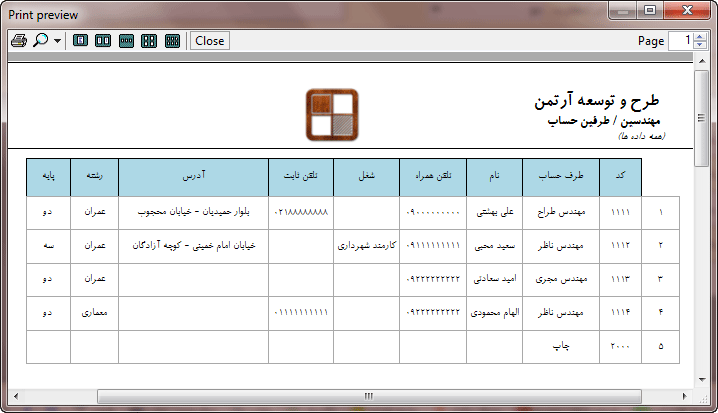718x413 pixels.
Task: Click the horizontal scrollbar right arrow
Action: (x=686, y=396)
